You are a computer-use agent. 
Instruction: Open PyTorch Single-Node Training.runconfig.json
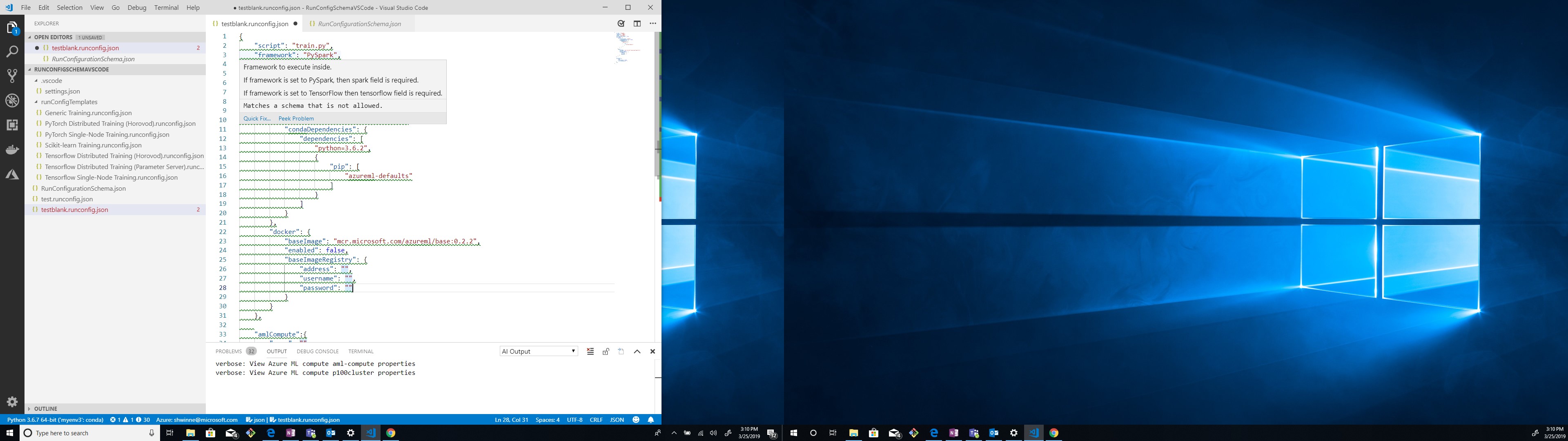point(107,135)
